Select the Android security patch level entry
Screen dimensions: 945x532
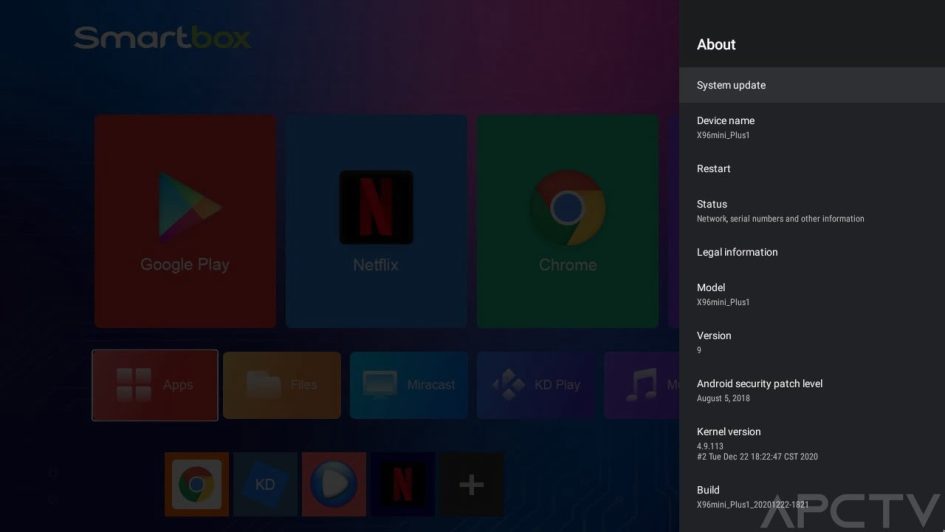click(811, 390)
